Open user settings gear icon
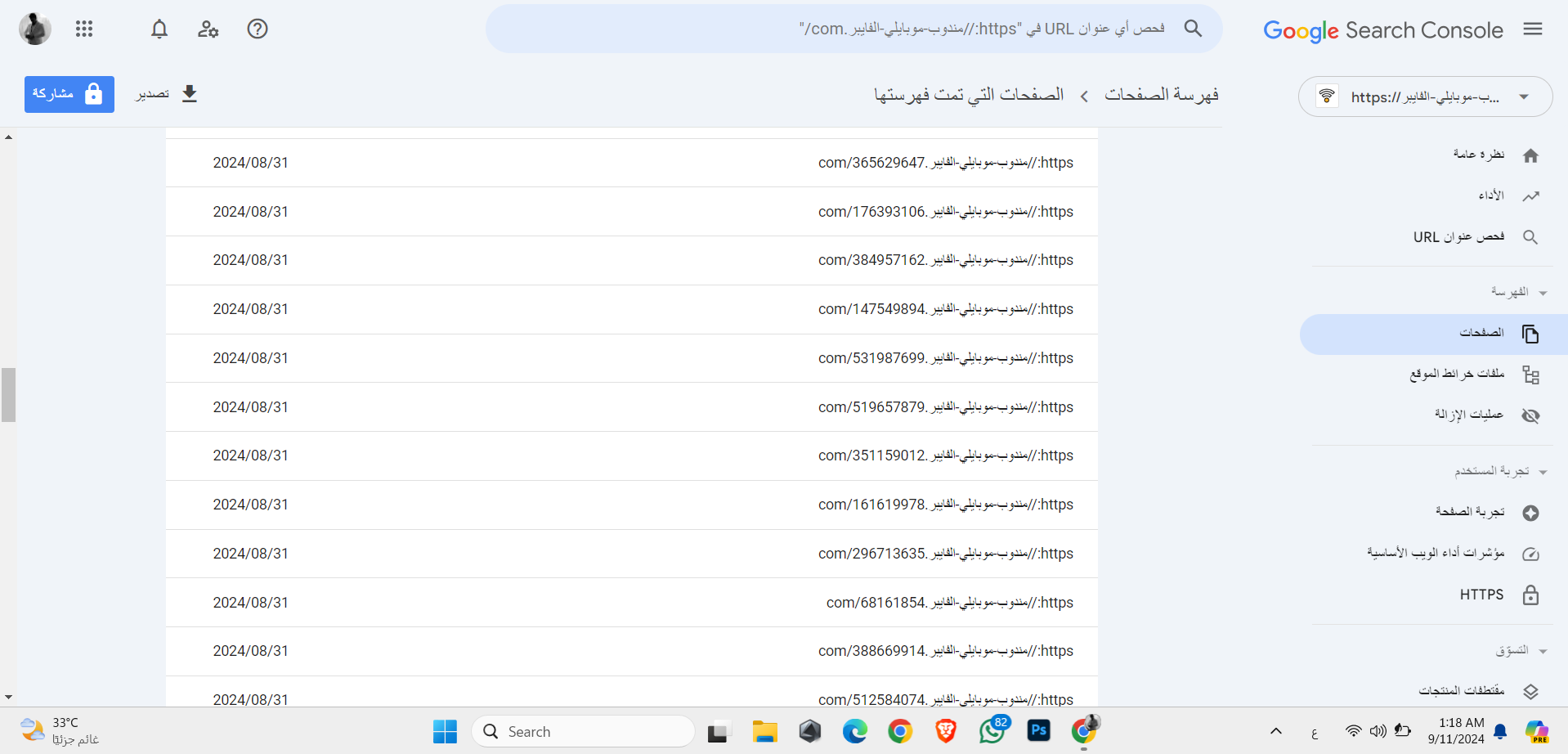 [208, 29]
